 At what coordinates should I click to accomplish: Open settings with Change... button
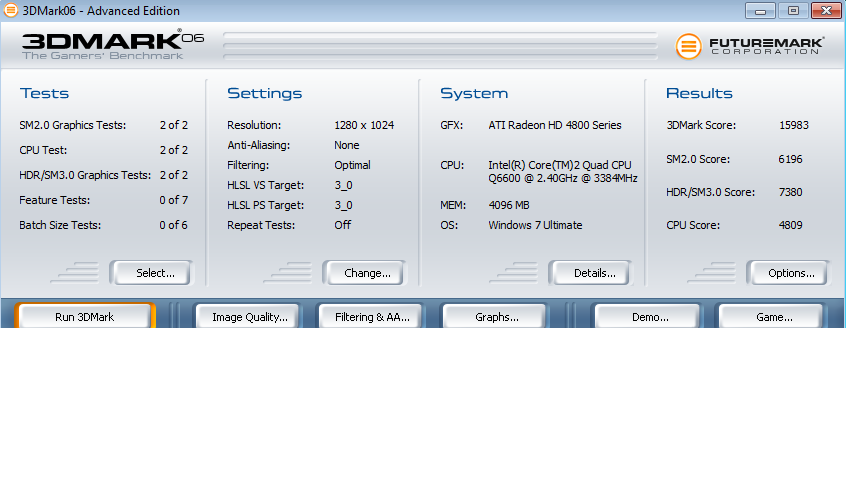tap(364, 273)
